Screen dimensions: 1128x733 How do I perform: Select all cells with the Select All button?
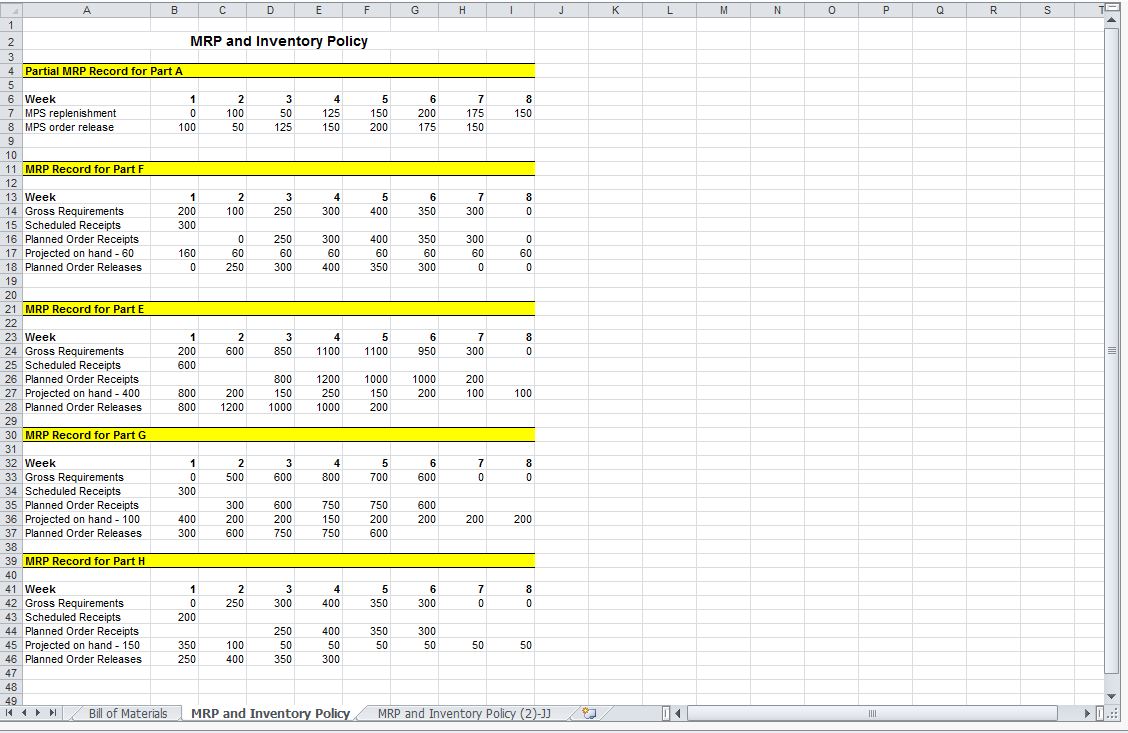(x=10, y=10)
